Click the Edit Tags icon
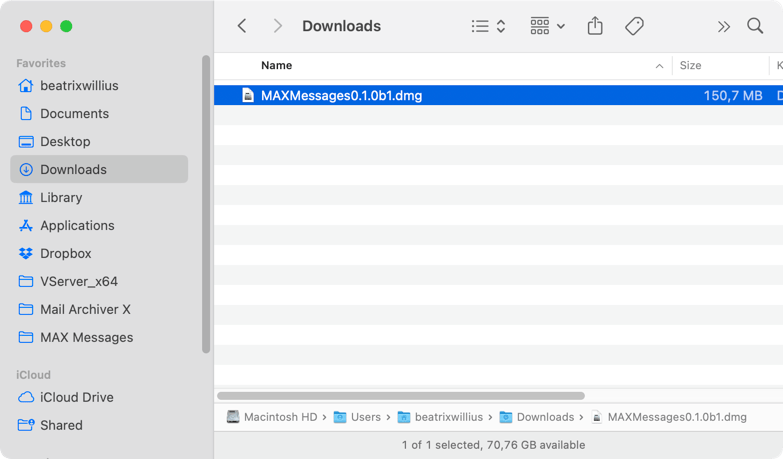The image size is (783, 459). point(634,26)
